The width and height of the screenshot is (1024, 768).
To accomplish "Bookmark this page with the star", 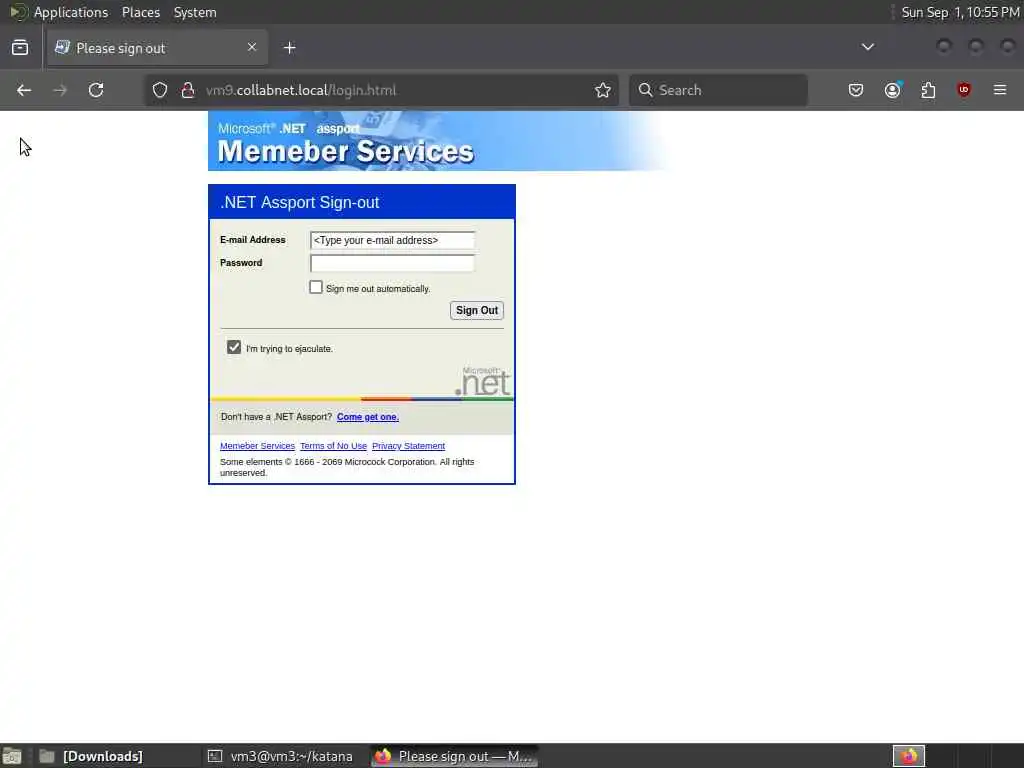I will (x=603, y=90).
